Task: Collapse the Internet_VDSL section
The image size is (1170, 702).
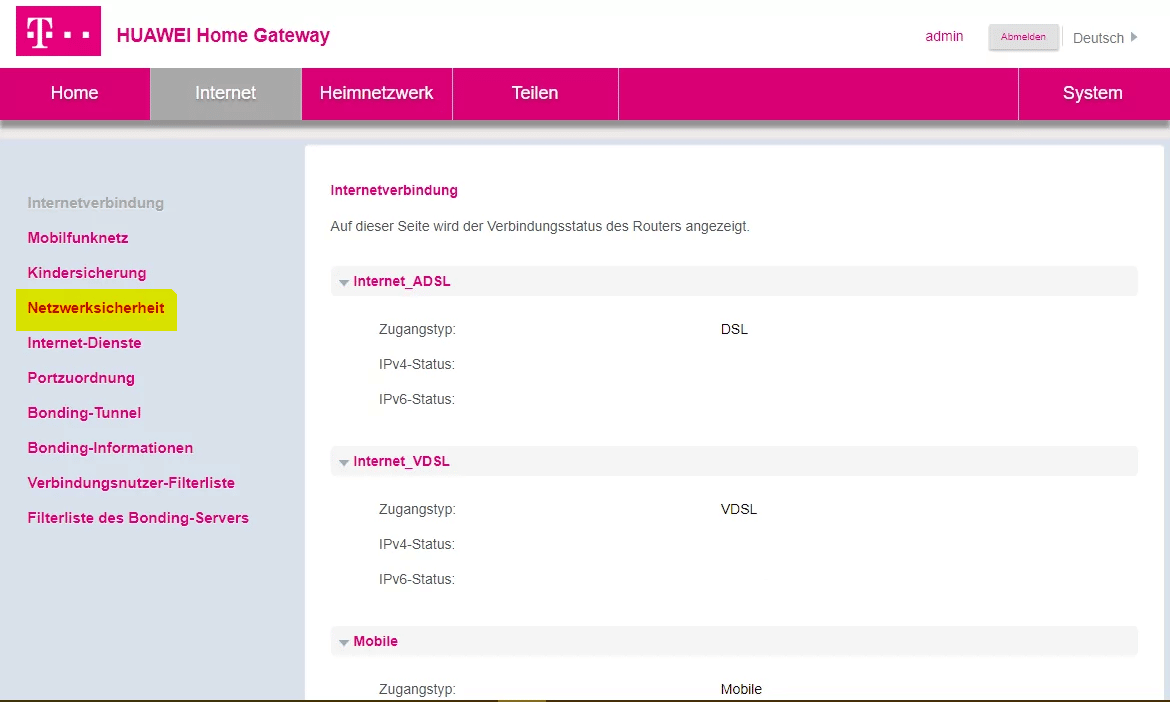Action: coord(344,461)
